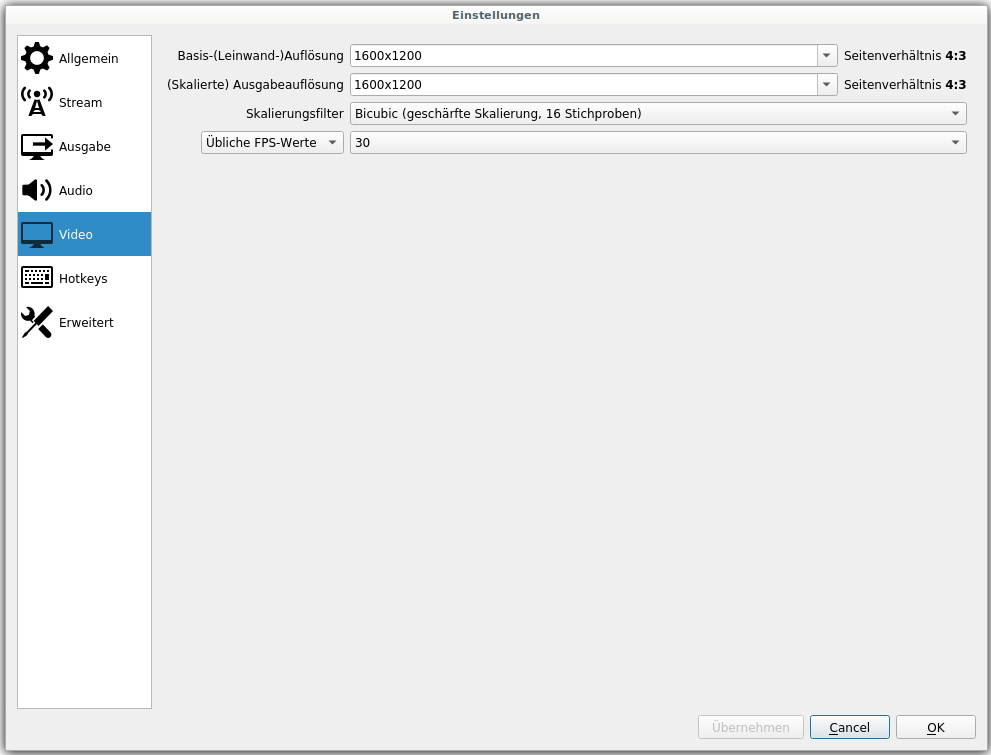Open the (Skalierte) Ausgabeauflösung dropdown arrow
This screenshot has width=991, height=755.
[827, 85]
